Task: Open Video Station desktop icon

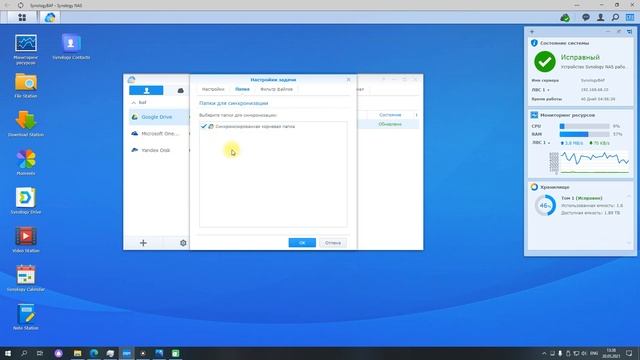Action: (x=26, y=240)
